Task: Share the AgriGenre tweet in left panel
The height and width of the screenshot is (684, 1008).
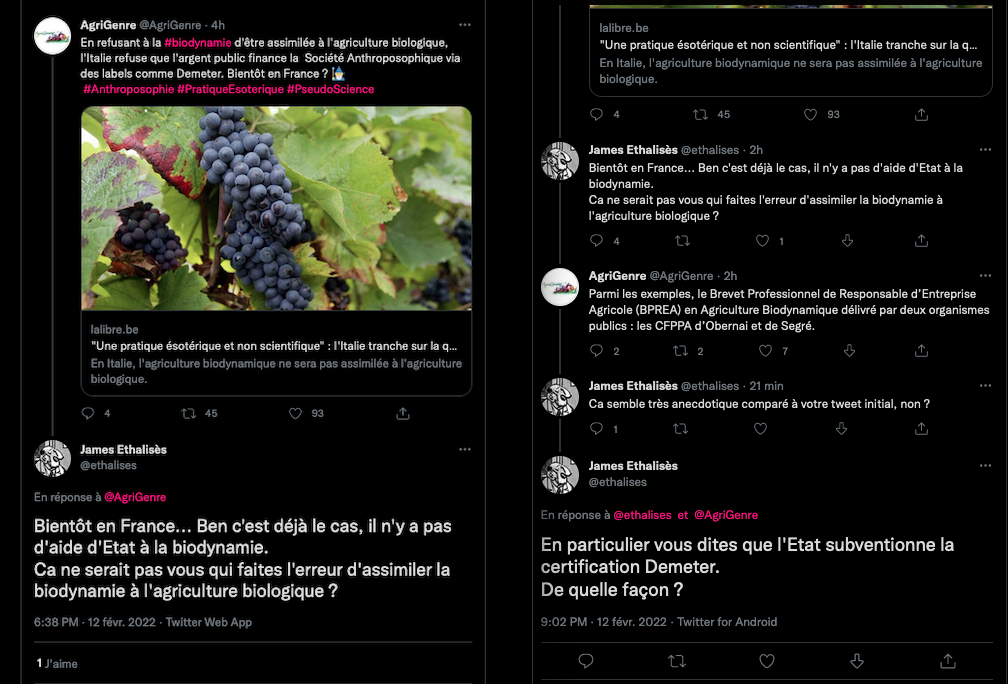Action: (x=403, y=413)
